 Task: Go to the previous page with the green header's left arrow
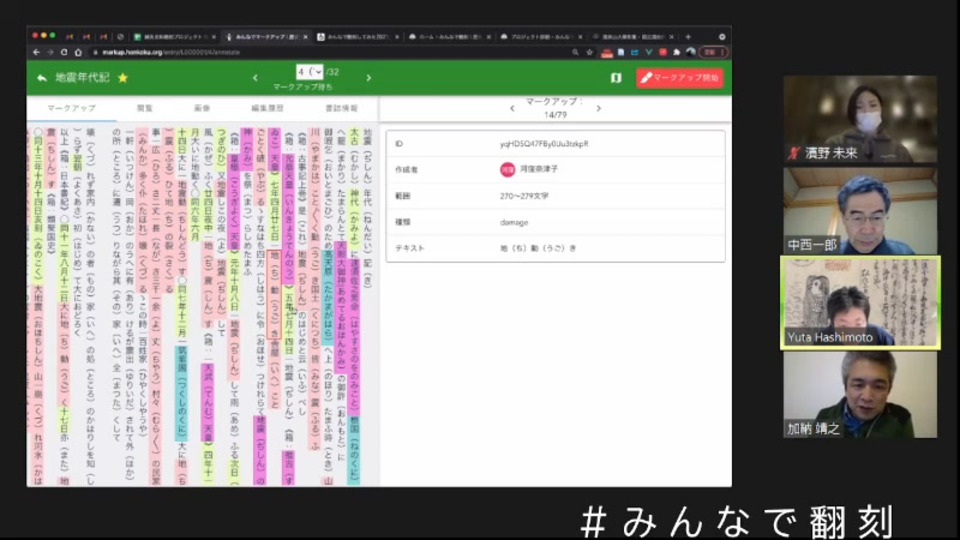point(255,78)
